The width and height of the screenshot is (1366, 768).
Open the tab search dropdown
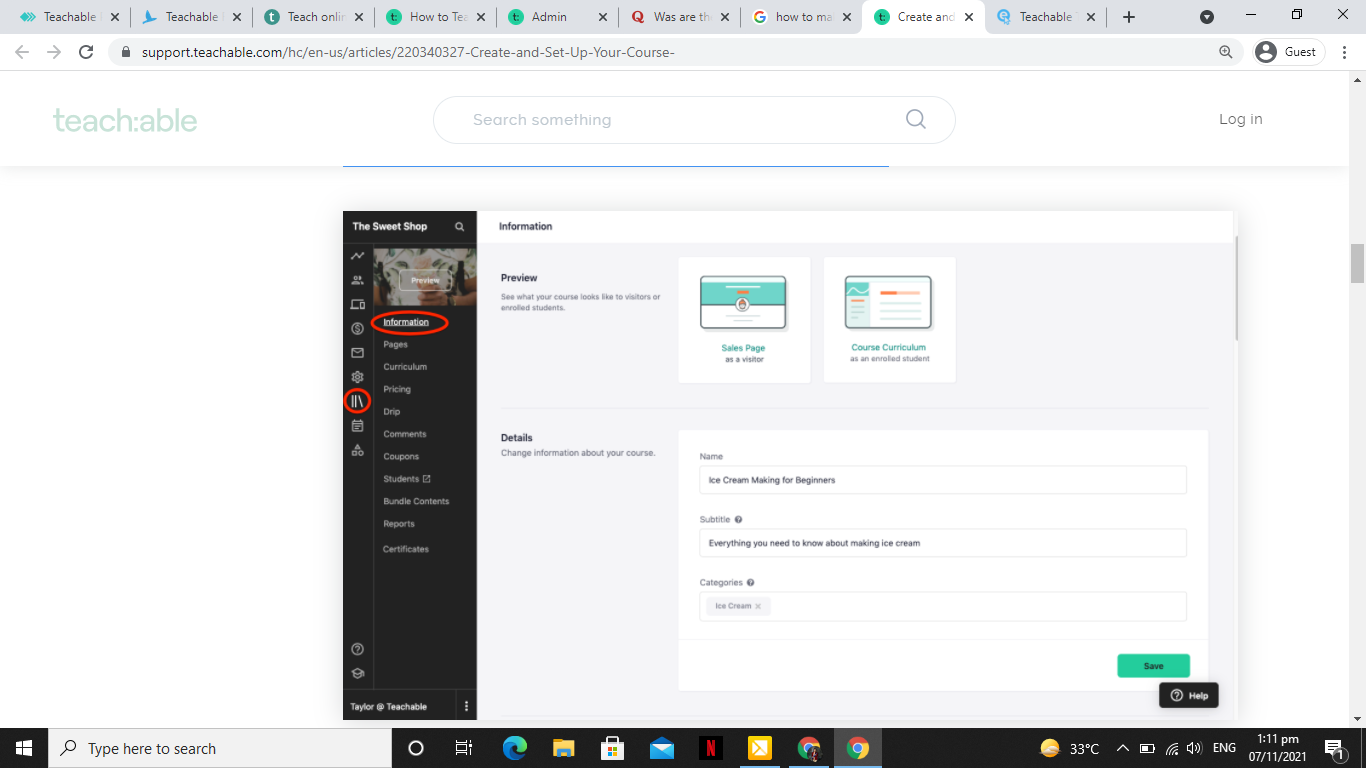(x=1207, y=17)
